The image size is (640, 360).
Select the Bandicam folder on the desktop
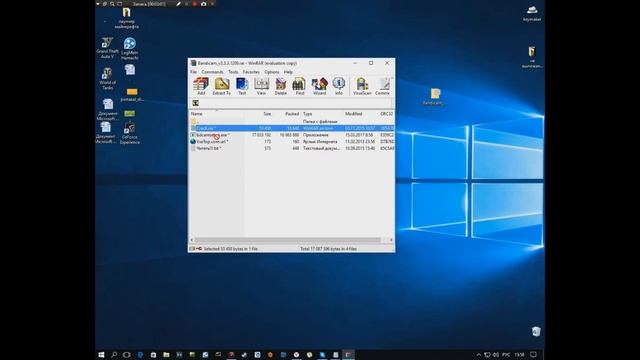435,97
